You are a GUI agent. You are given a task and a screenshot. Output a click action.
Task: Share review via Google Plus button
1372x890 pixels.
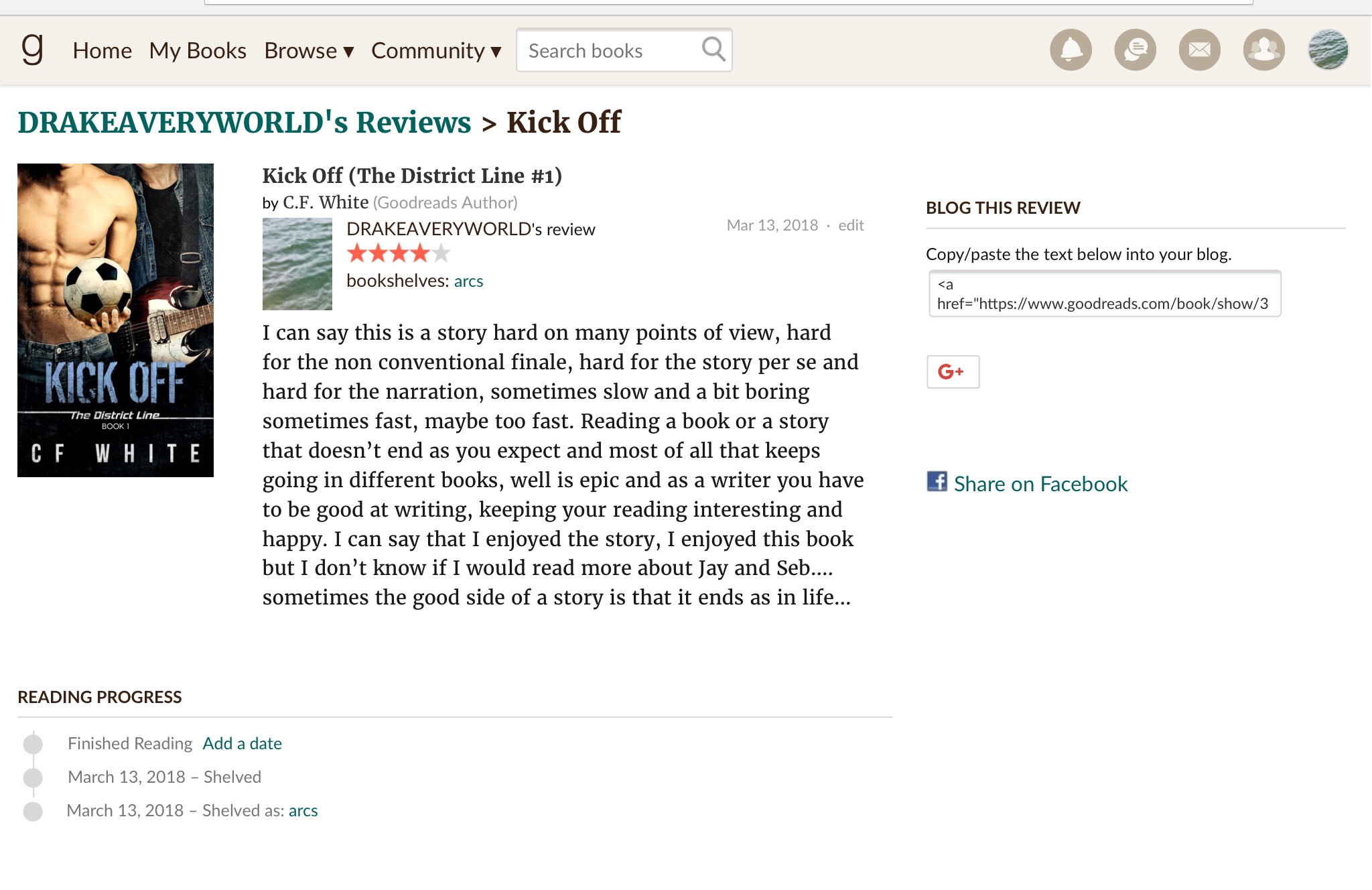(953, 372)
